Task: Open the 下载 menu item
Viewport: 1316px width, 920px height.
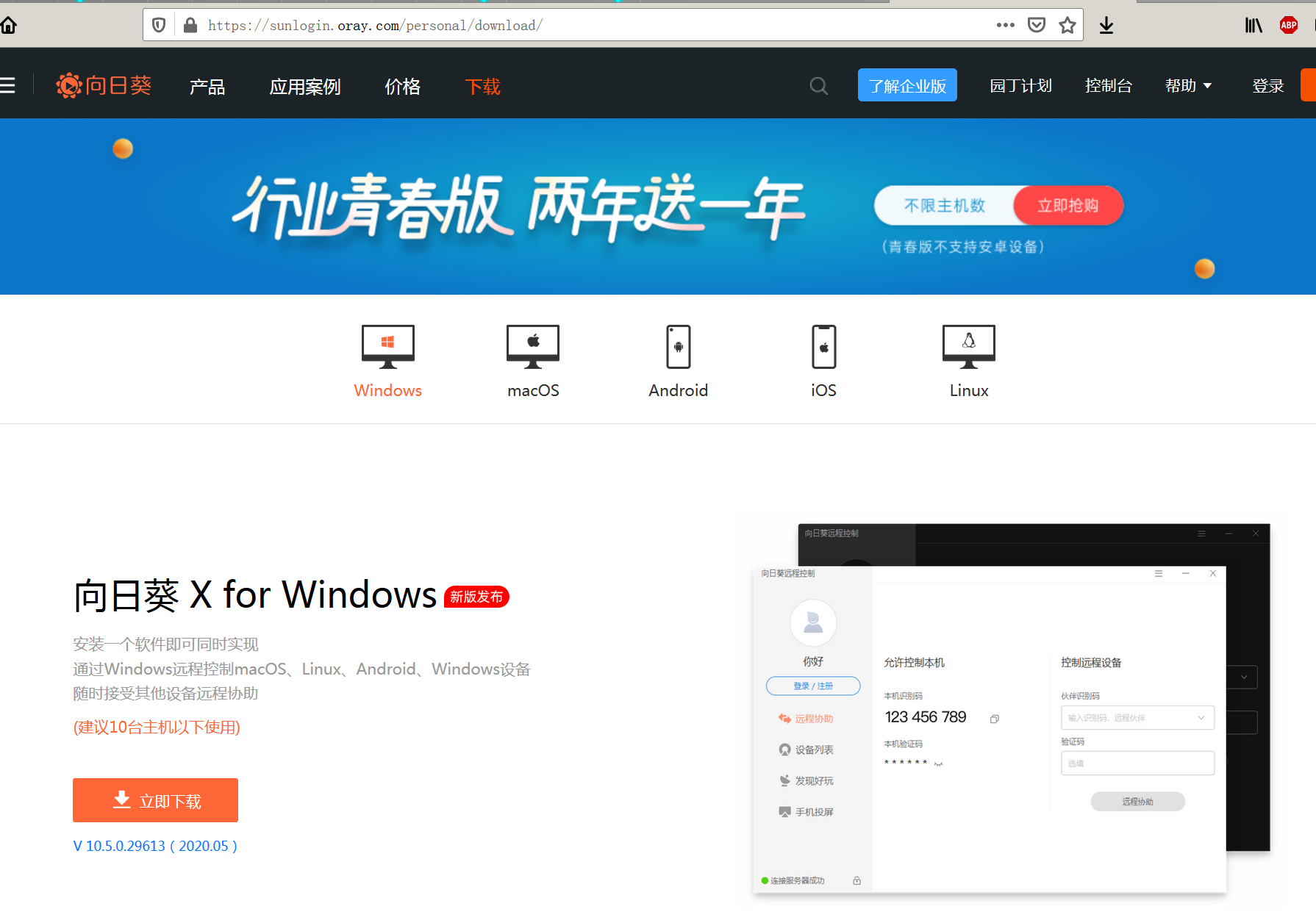Action: point(483,87)
